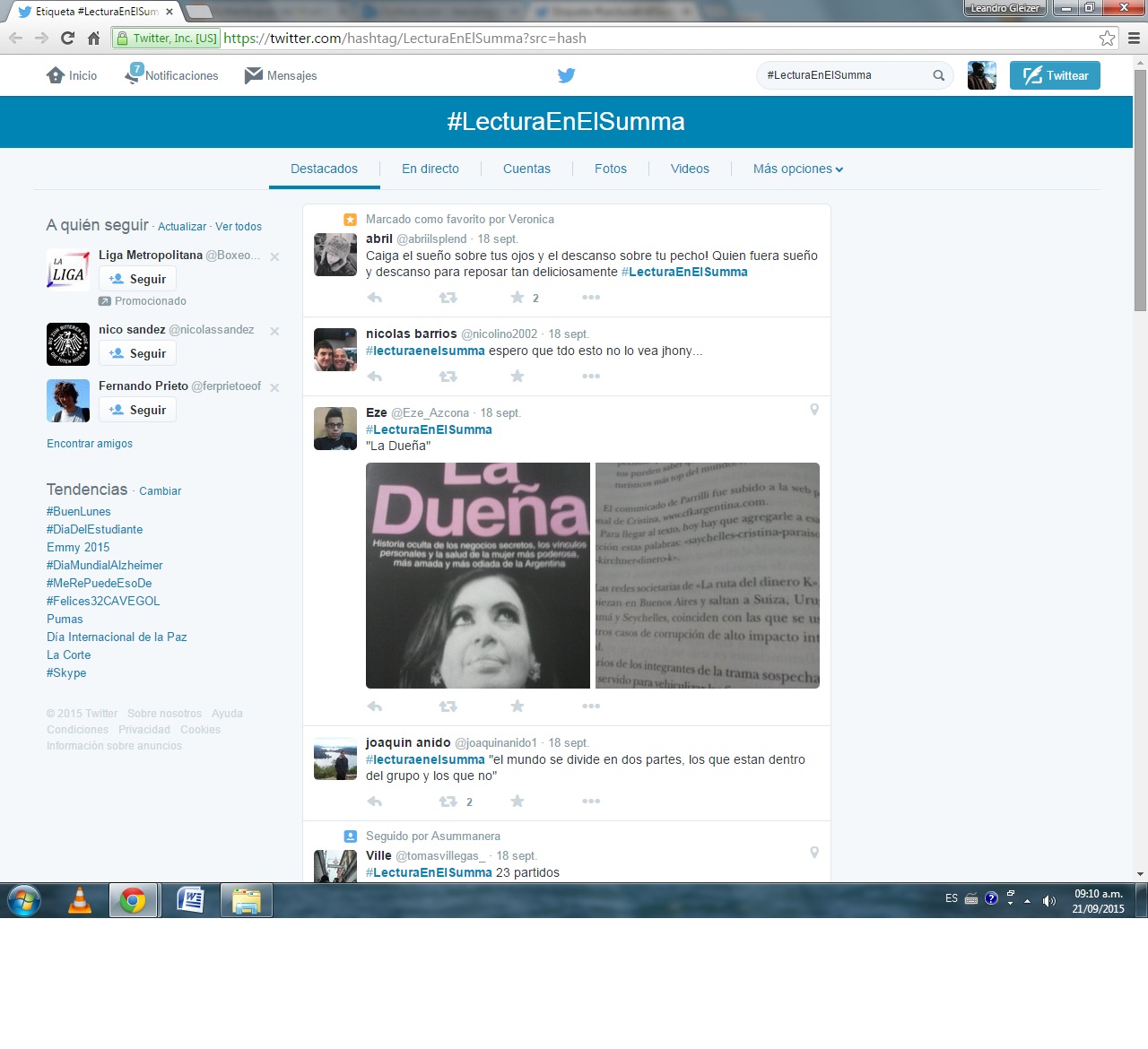Open the Cuentas tab
1148x1049 pixels.
pyautogui.click(x=526, y=169)
